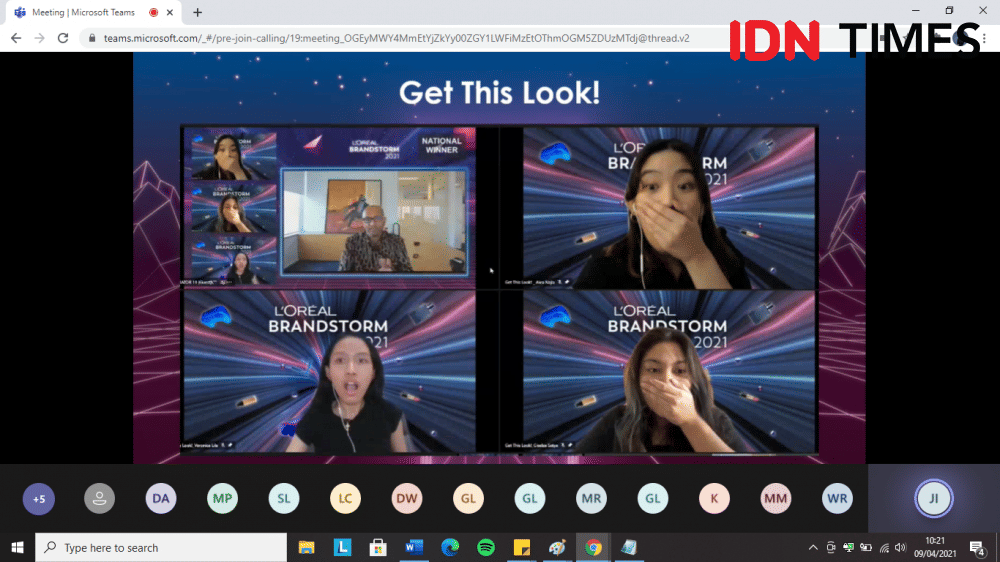Expand the +5 more participants bubble
This screenshot has width=1000, height=562.
tap(39, 498)
